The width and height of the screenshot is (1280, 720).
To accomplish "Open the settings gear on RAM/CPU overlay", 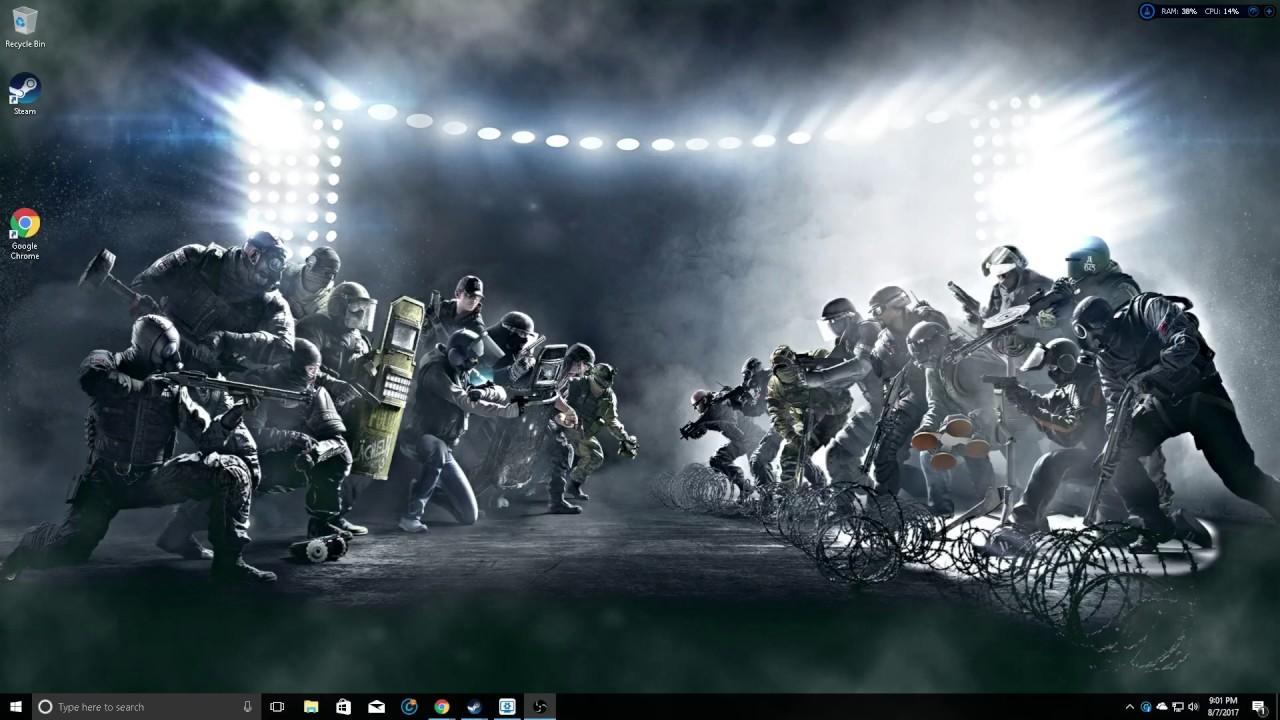I will (1253, 11).
